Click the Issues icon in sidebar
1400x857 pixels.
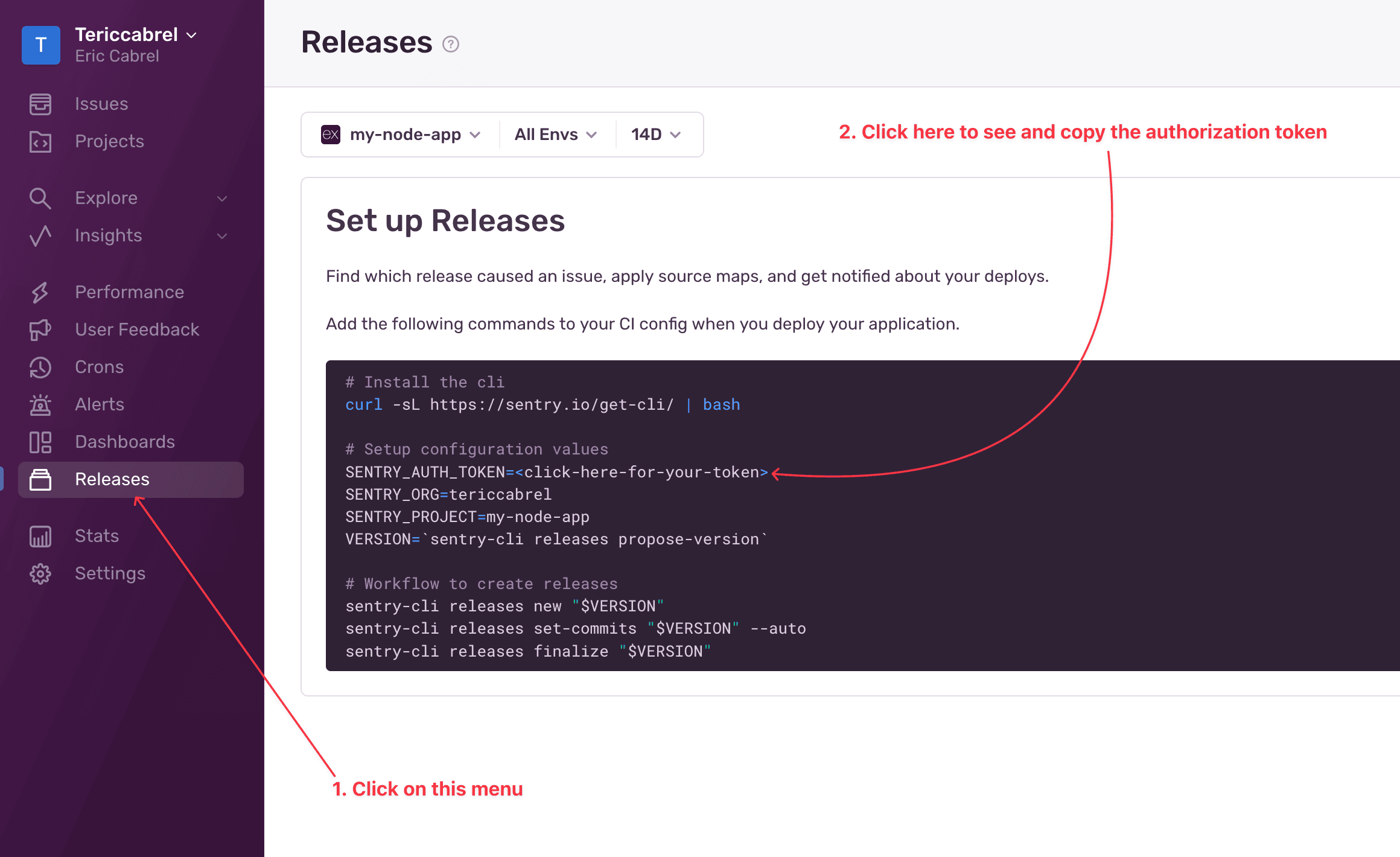tap(40, 103)
